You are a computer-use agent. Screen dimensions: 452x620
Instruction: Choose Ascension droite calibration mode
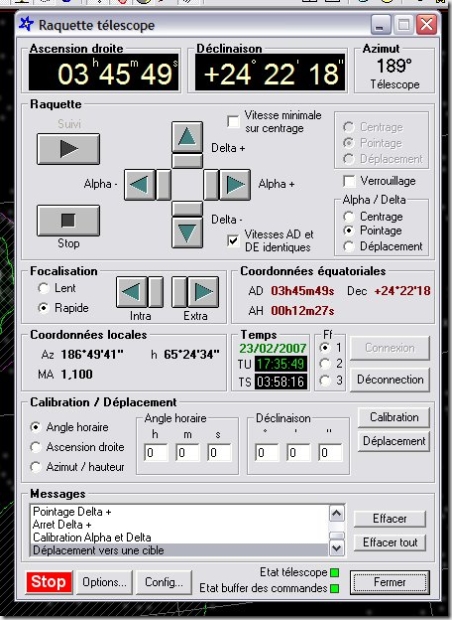click(36, 447)
